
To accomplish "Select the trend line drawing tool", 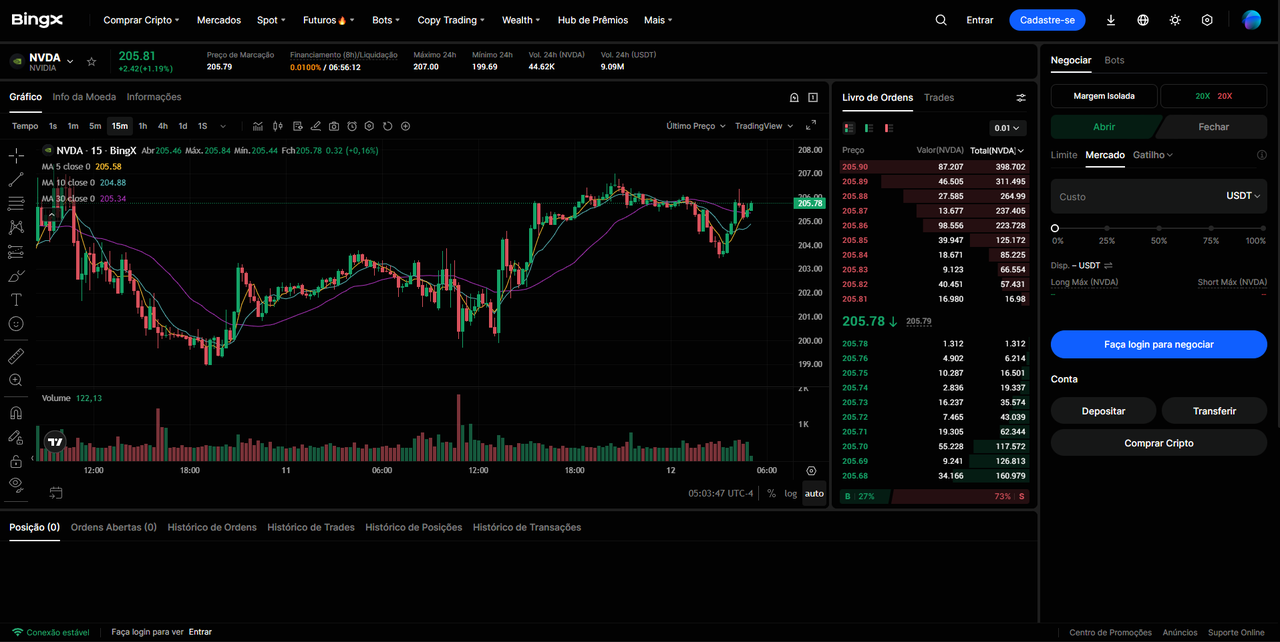I will (x=16, y=180).
